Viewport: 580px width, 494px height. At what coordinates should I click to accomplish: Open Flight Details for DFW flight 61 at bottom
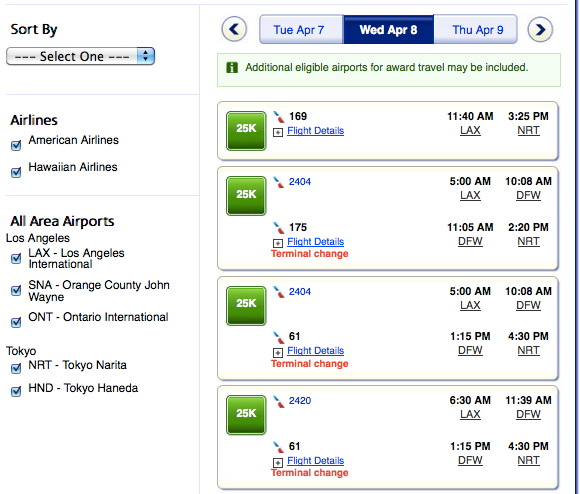[316, 461]
